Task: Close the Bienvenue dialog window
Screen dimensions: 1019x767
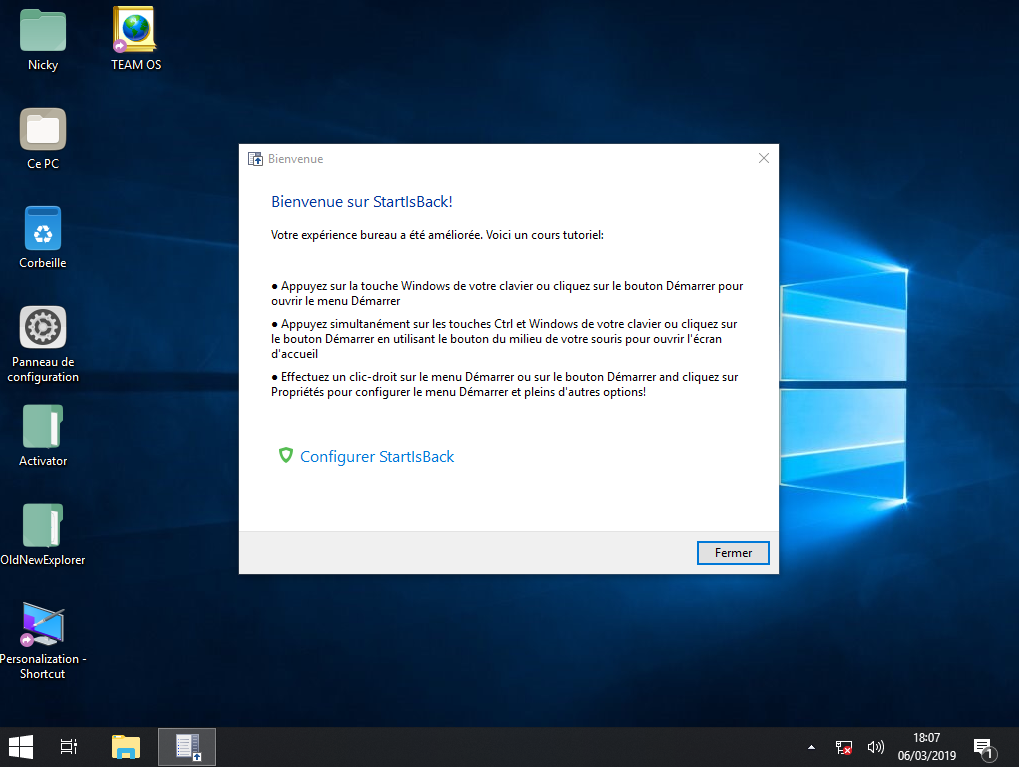Action: click(764, 159)
